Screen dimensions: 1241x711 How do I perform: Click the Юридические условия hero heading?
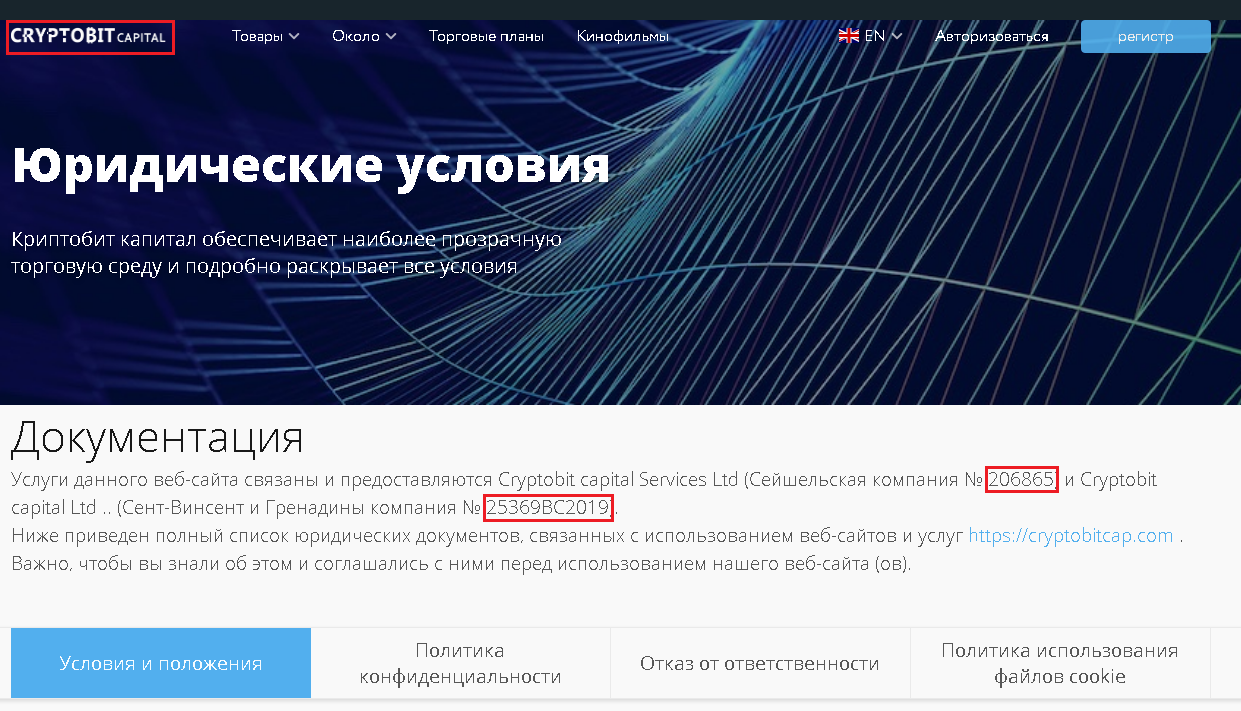coord(310,165)
